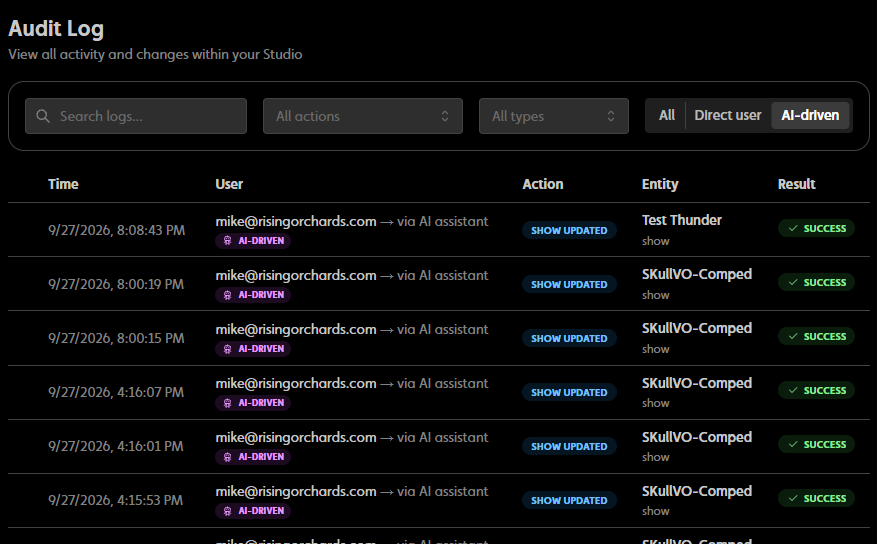Click SHOW UPDATED badge in 4:16:07 PM row
The height and width of the screenshot is (544, 877).
point(569,392)
